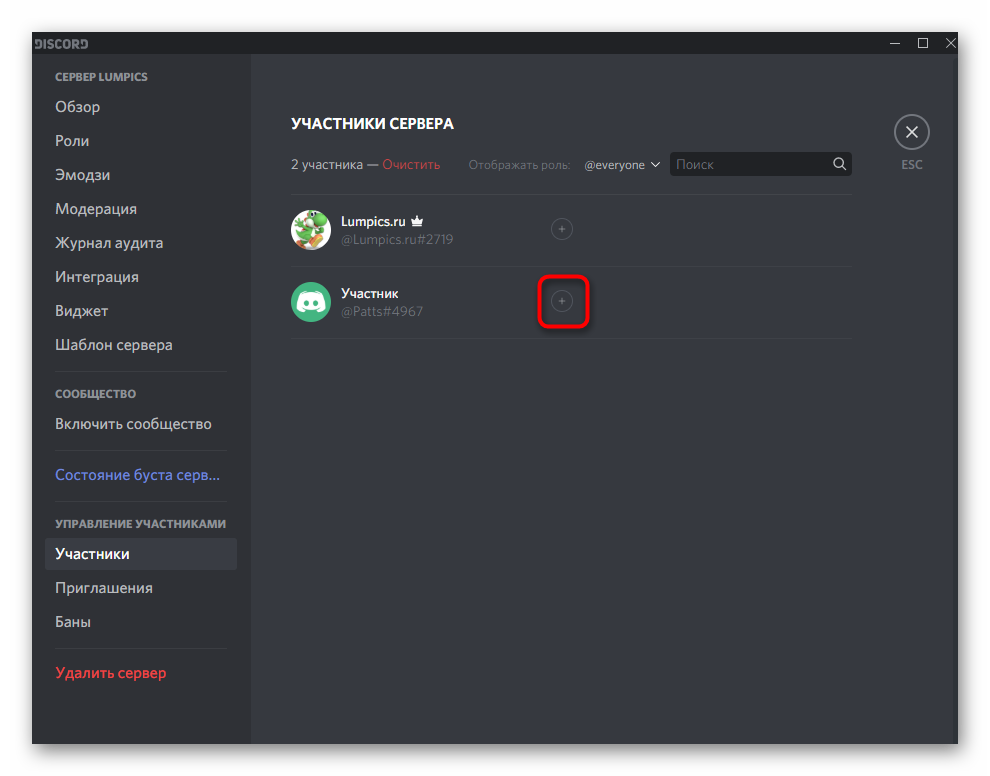
Task: Click the crown owner icon
Action: (417, 221)
